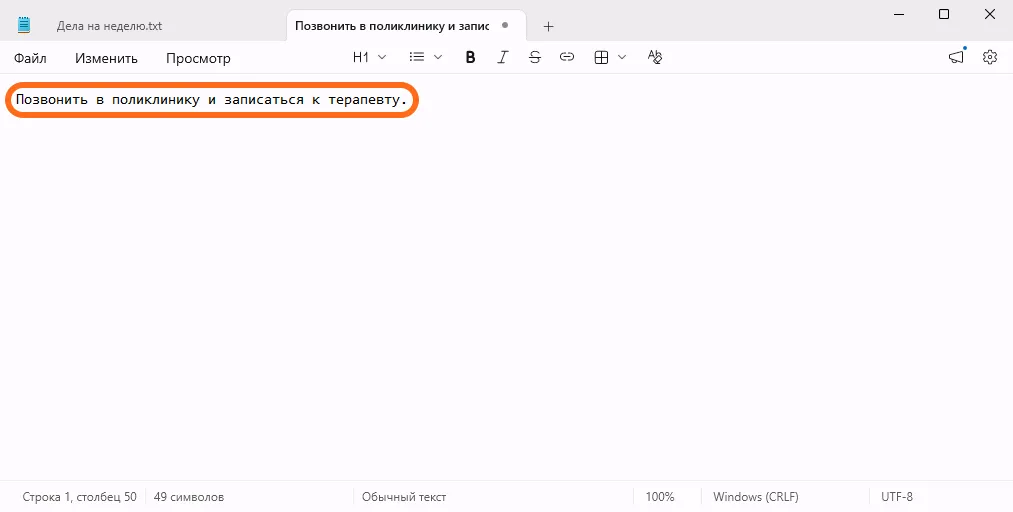This screenshot has height=512, width=1013.
Task: Open the 100% zoom level indicator
Action: (660, 497)
